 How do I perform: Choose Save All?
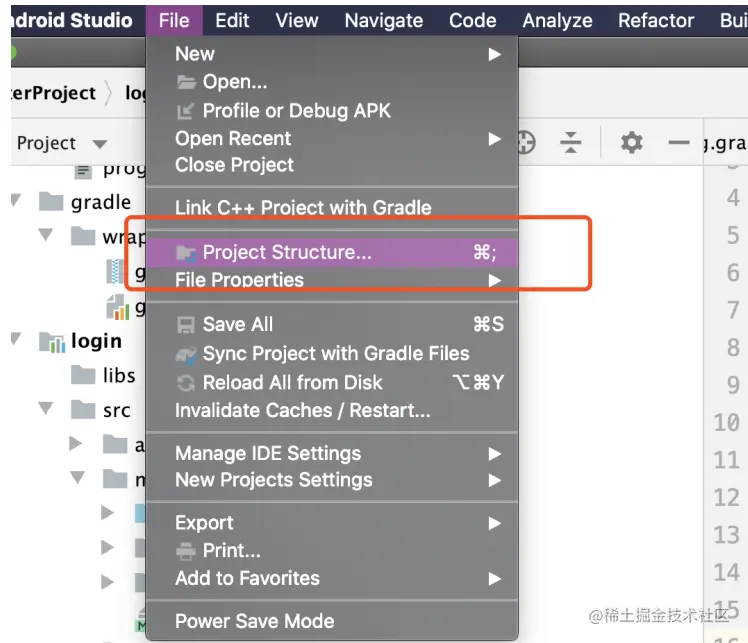pyautogui.click(x=332, y=324)
